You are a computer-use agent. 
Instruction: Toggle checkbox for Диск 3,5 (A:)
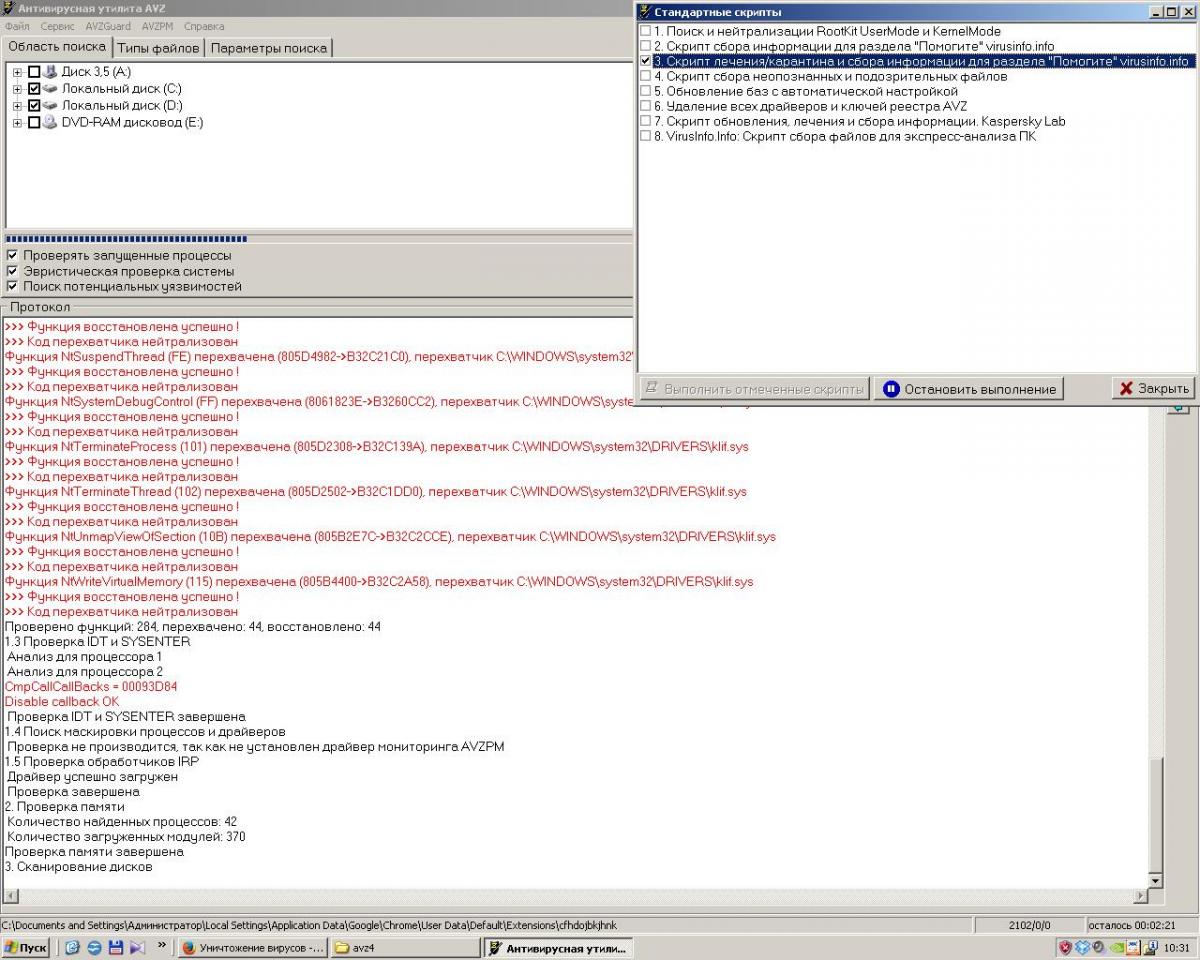tap(34, 72)
